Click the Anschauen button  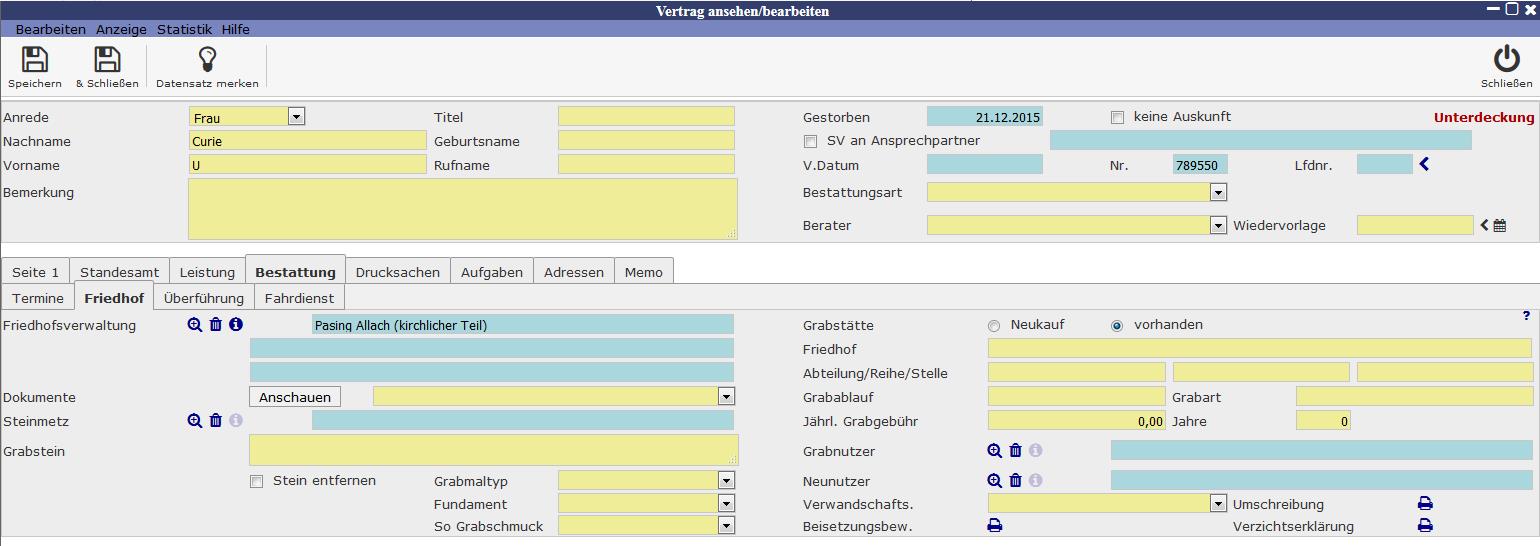pos(295,397)
